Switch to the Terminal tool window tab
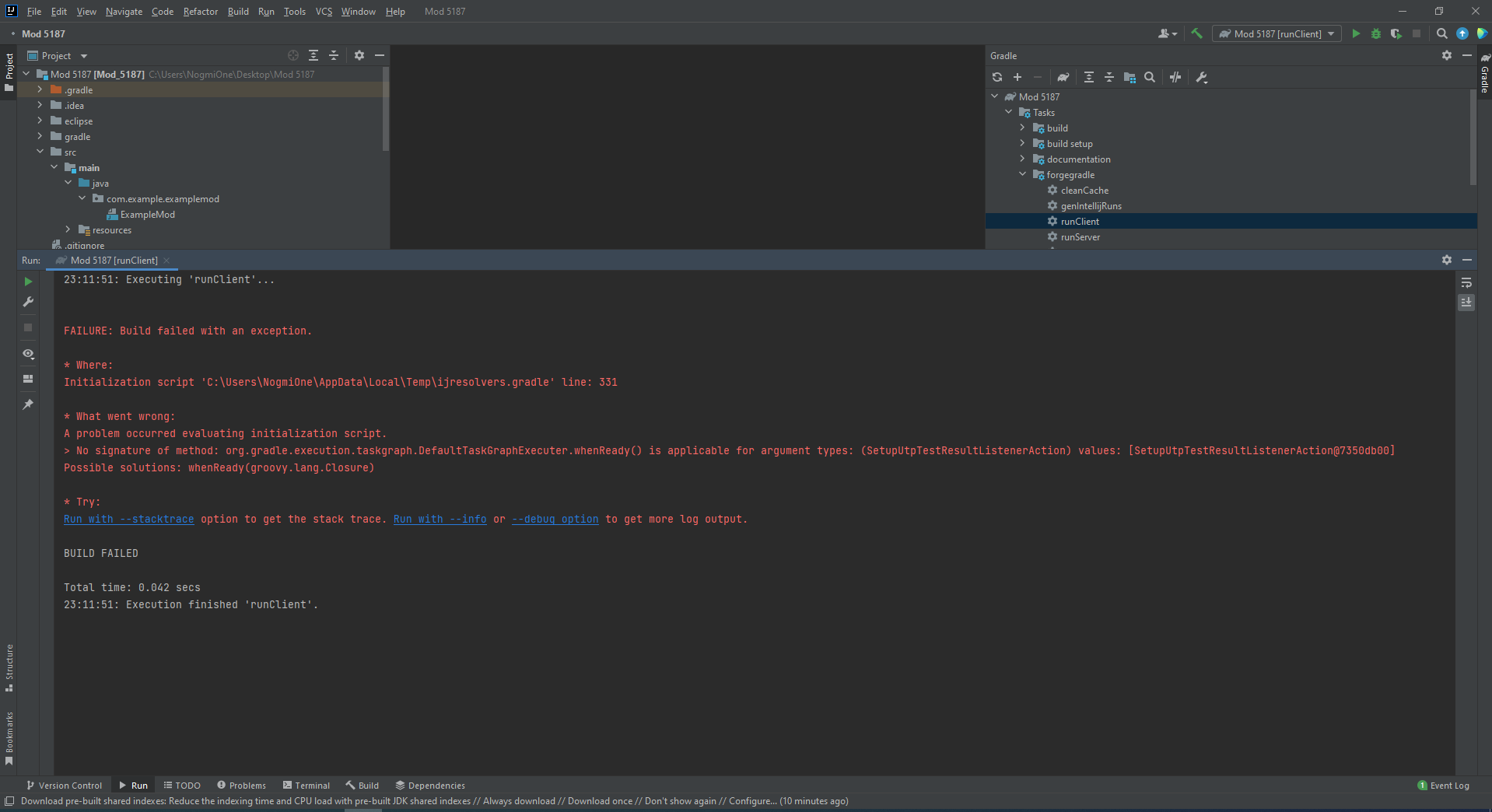This screenshot has width=1492, height=812. tap(306, 786)
